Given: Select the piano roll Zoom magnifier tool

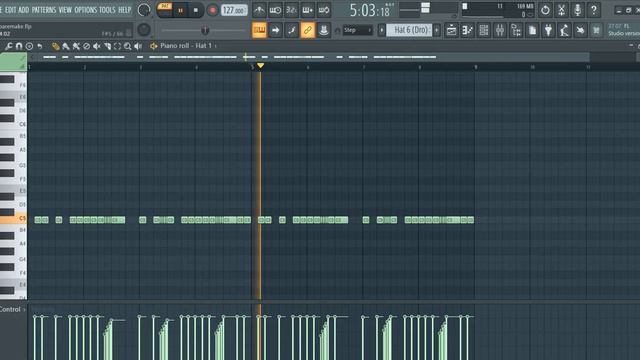Looking at the screenshot, I should (128, 47).
